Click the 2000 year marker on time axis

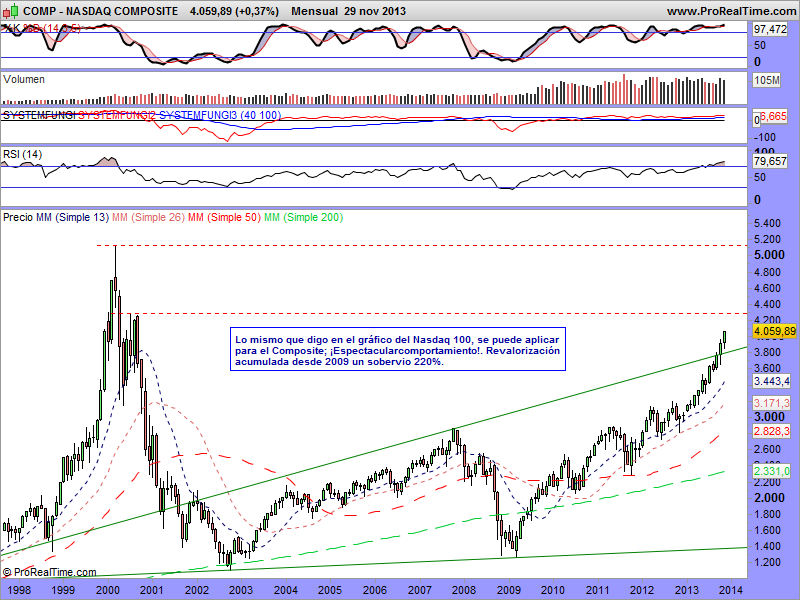click(107, 591)
